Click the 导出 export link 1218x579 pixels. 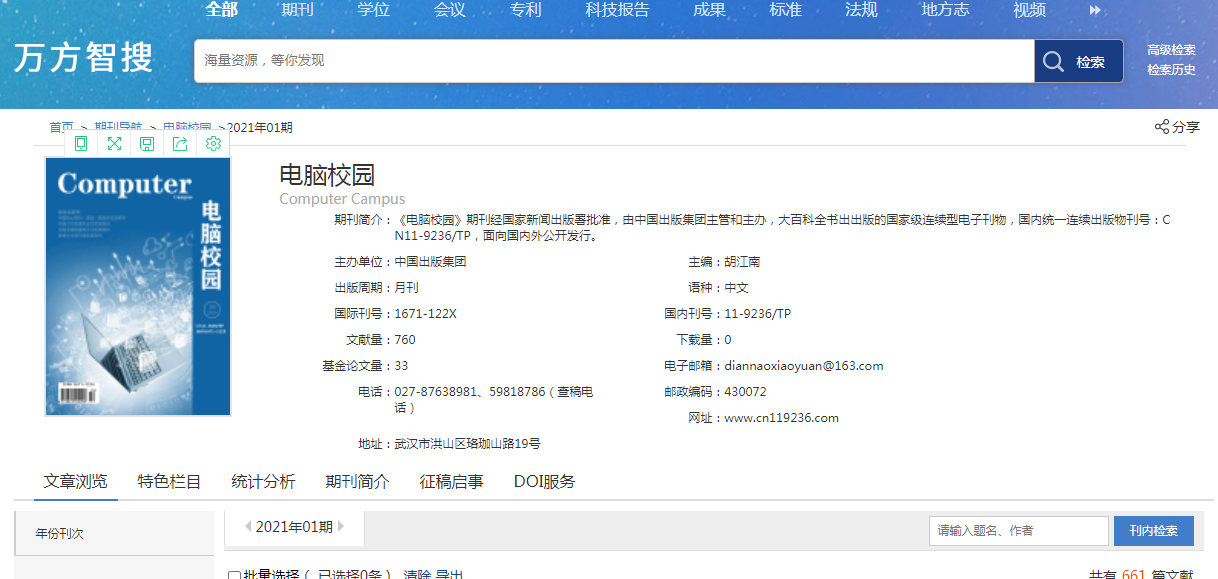click(449, 575)
